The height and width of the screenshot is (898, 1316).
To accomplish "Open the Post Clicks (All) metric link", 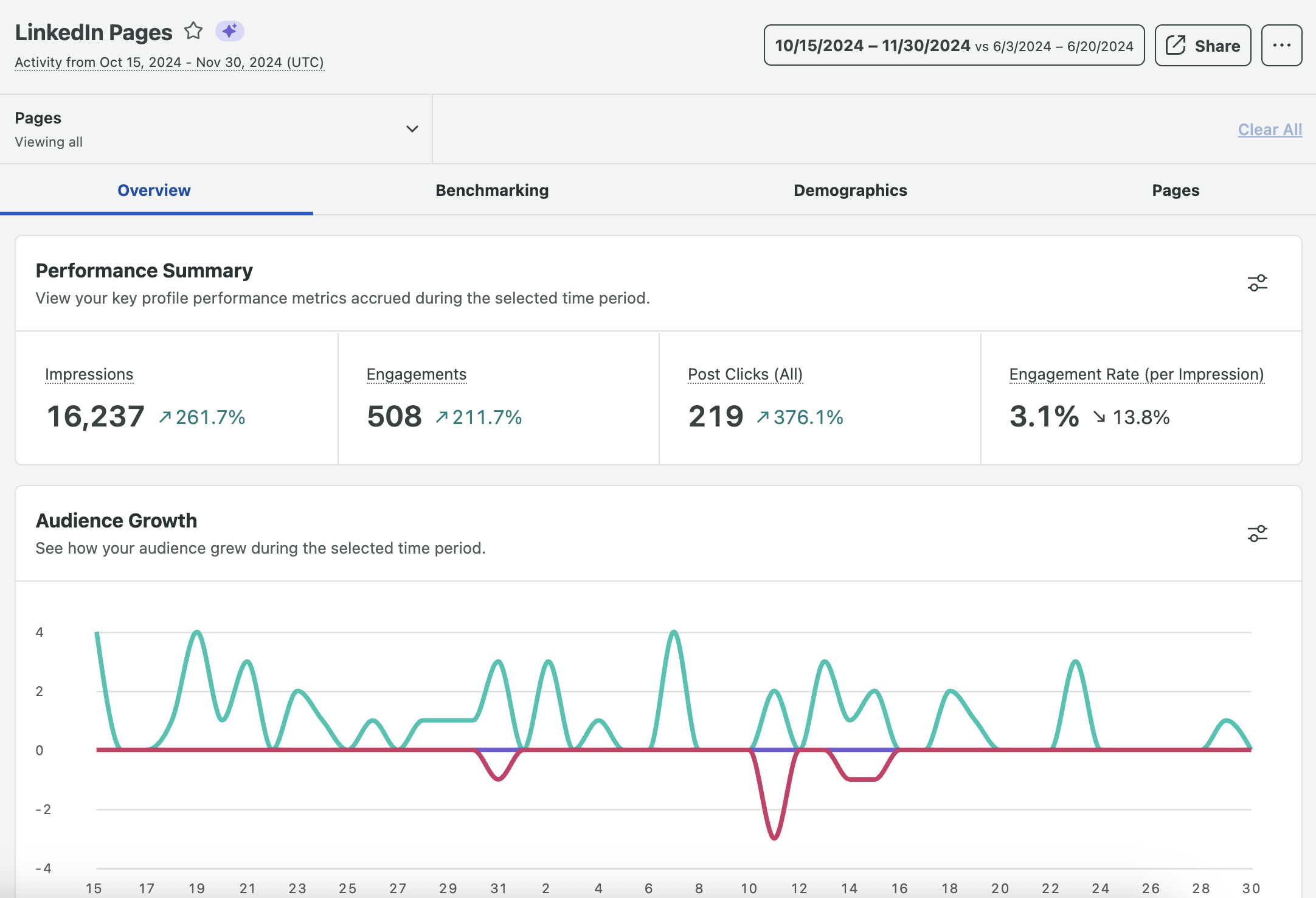I will click(x=745, y=374).
